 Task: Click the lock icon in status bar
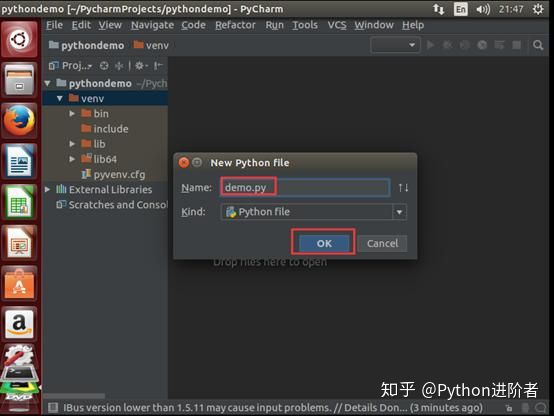pos(508,408)
